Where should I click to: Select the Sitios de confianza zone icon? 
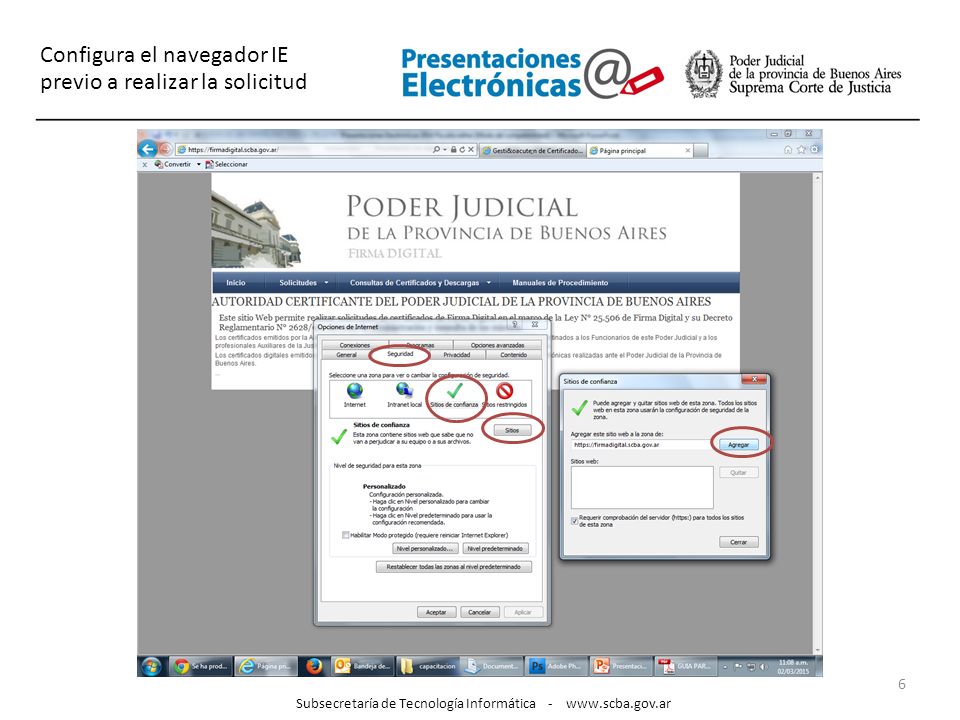(454, 391)
